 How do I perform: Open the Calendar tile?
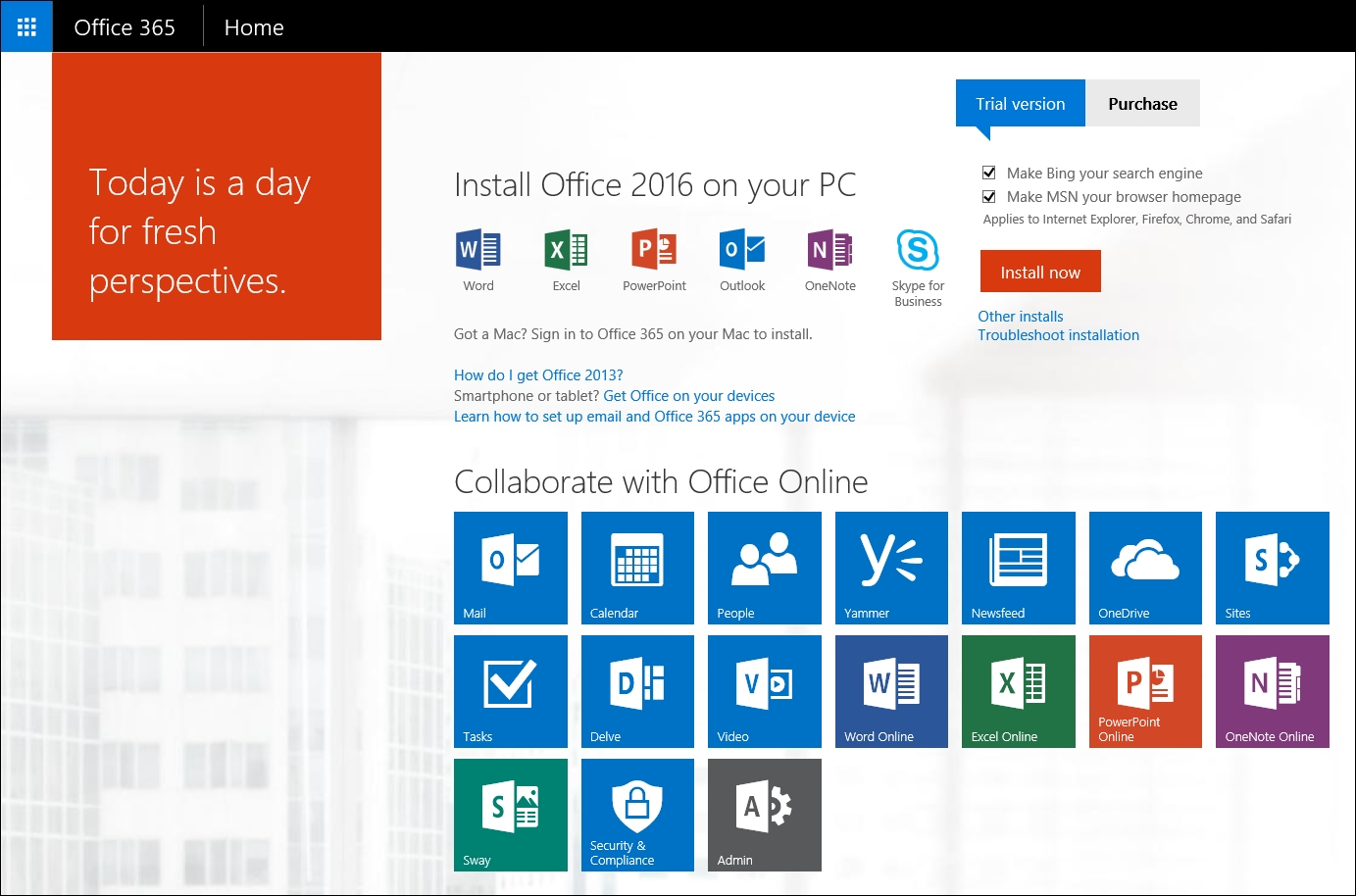tap(637, 568)
